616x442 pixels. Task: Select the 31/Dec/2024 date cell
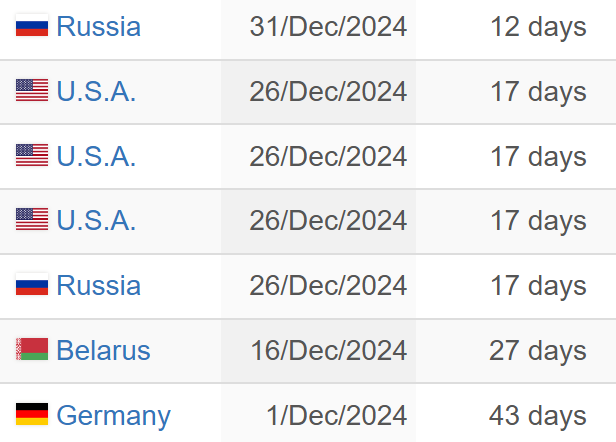coord(328,27)
